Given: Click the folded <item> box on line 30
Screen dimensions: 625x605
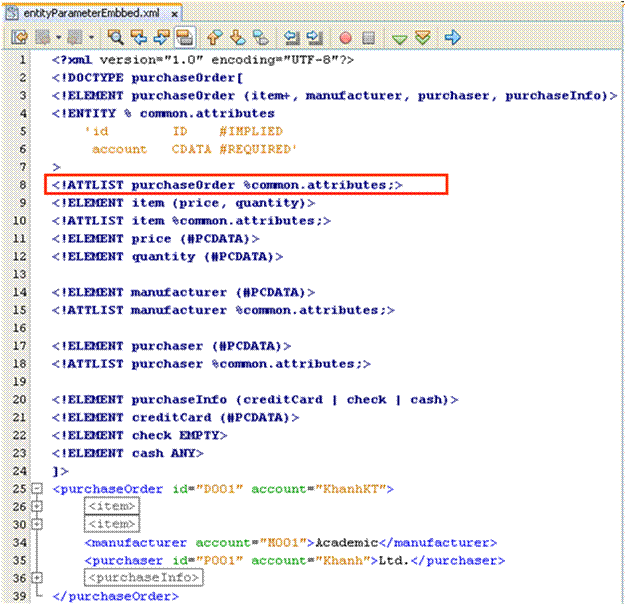Looking at the screenshot, I should [112, 524].
